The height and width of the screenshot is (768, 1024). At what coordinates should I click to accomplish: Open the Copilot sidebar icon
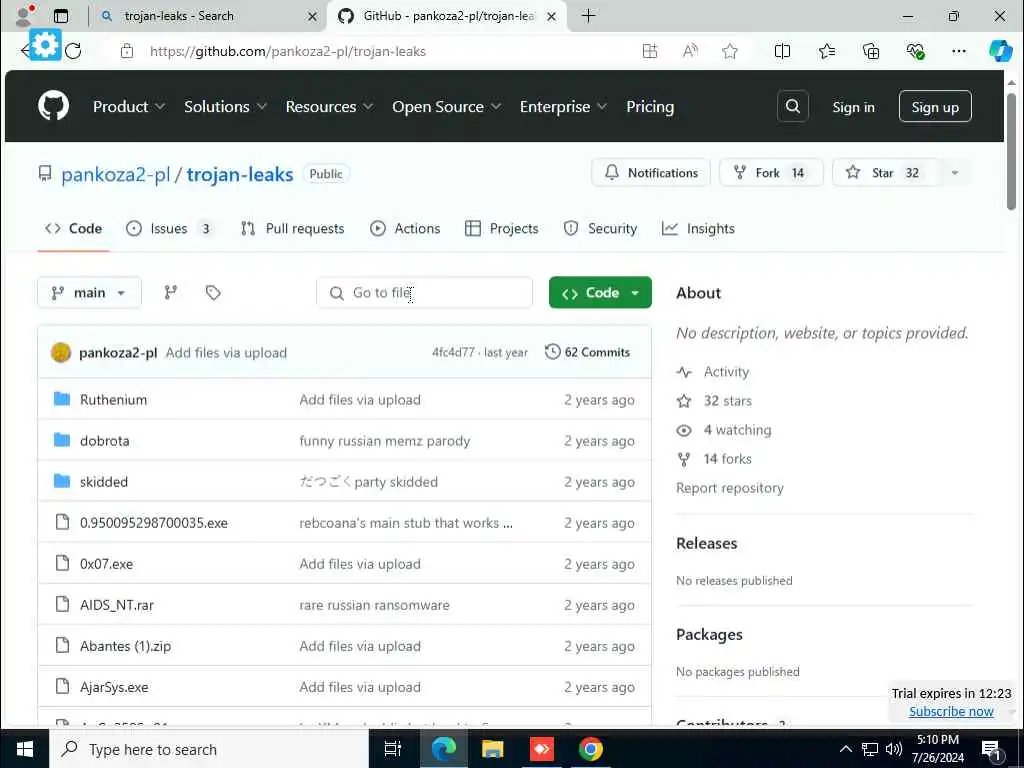click(1000, 51)
